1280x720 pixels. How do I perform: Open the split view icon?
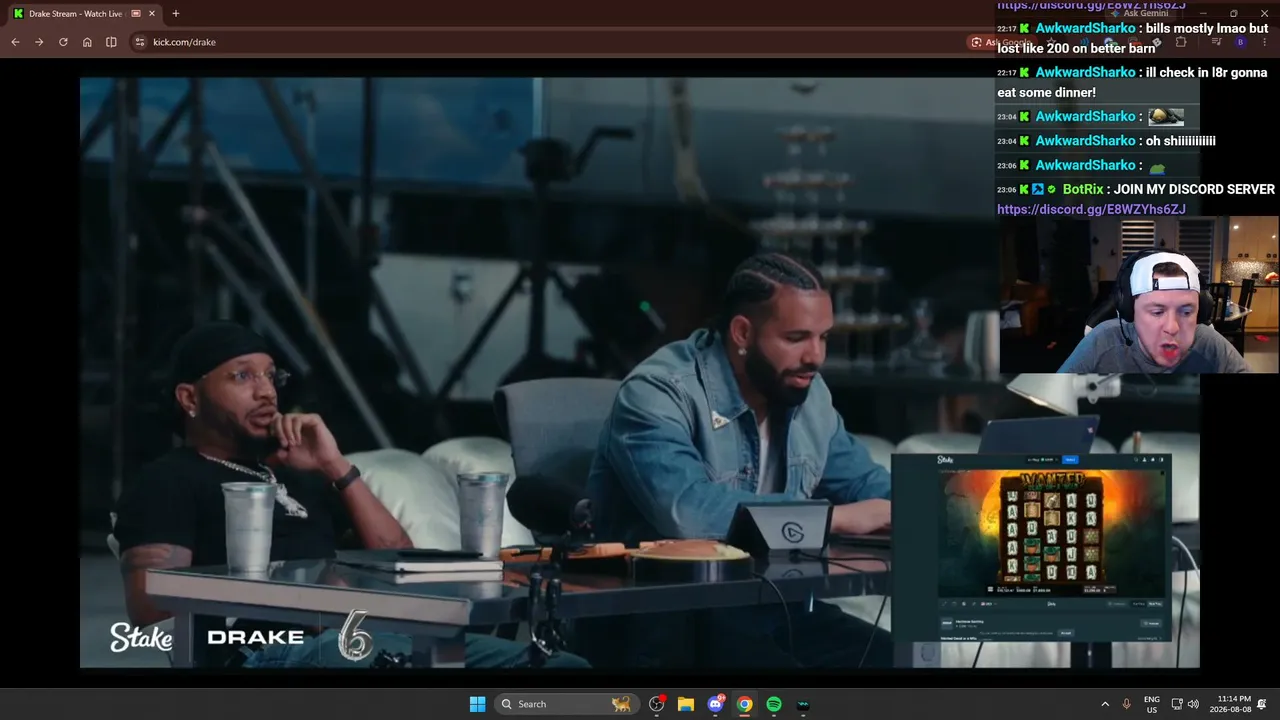tap(111, 42)
